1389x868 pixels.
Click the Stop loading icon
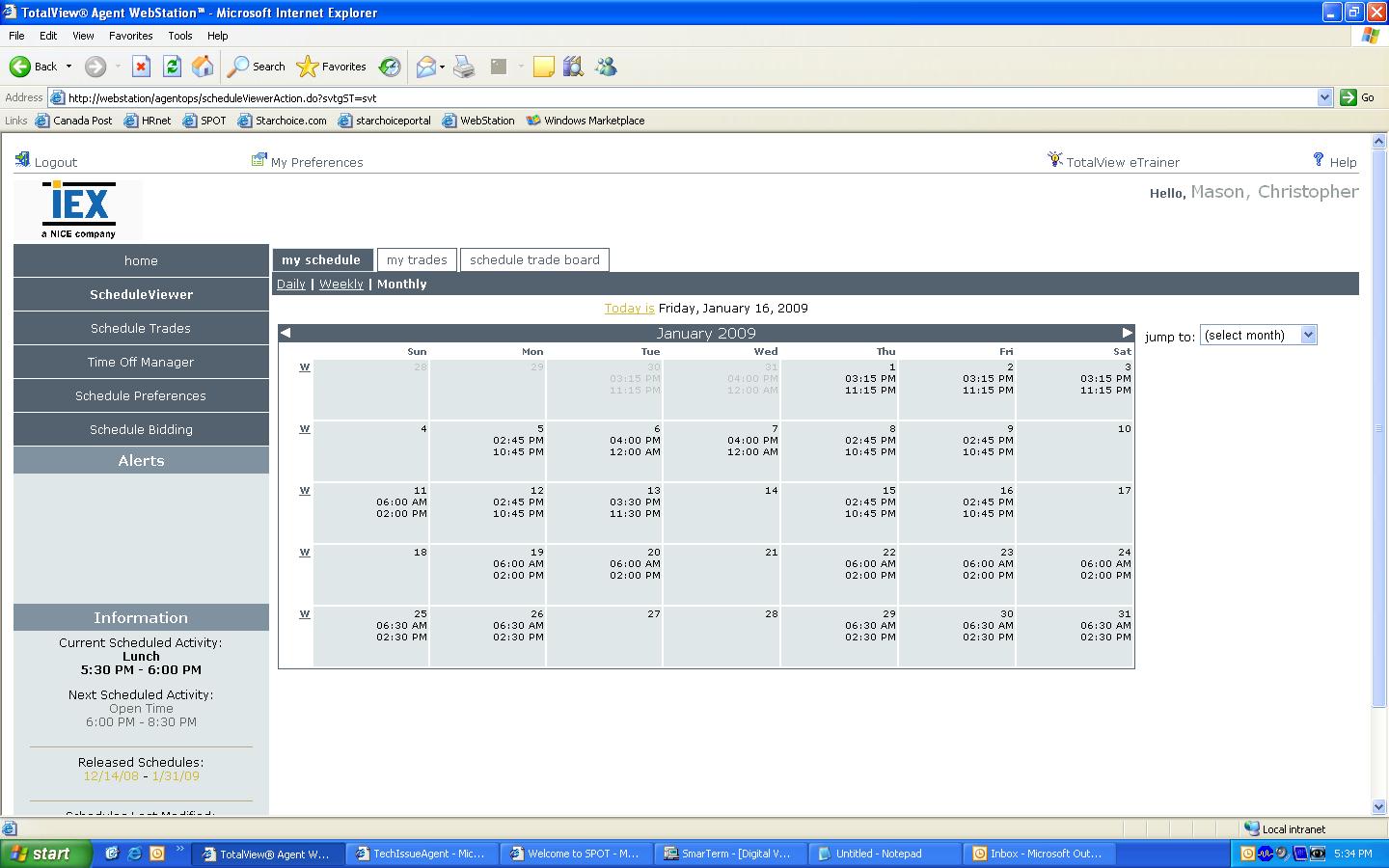point(141,67)
